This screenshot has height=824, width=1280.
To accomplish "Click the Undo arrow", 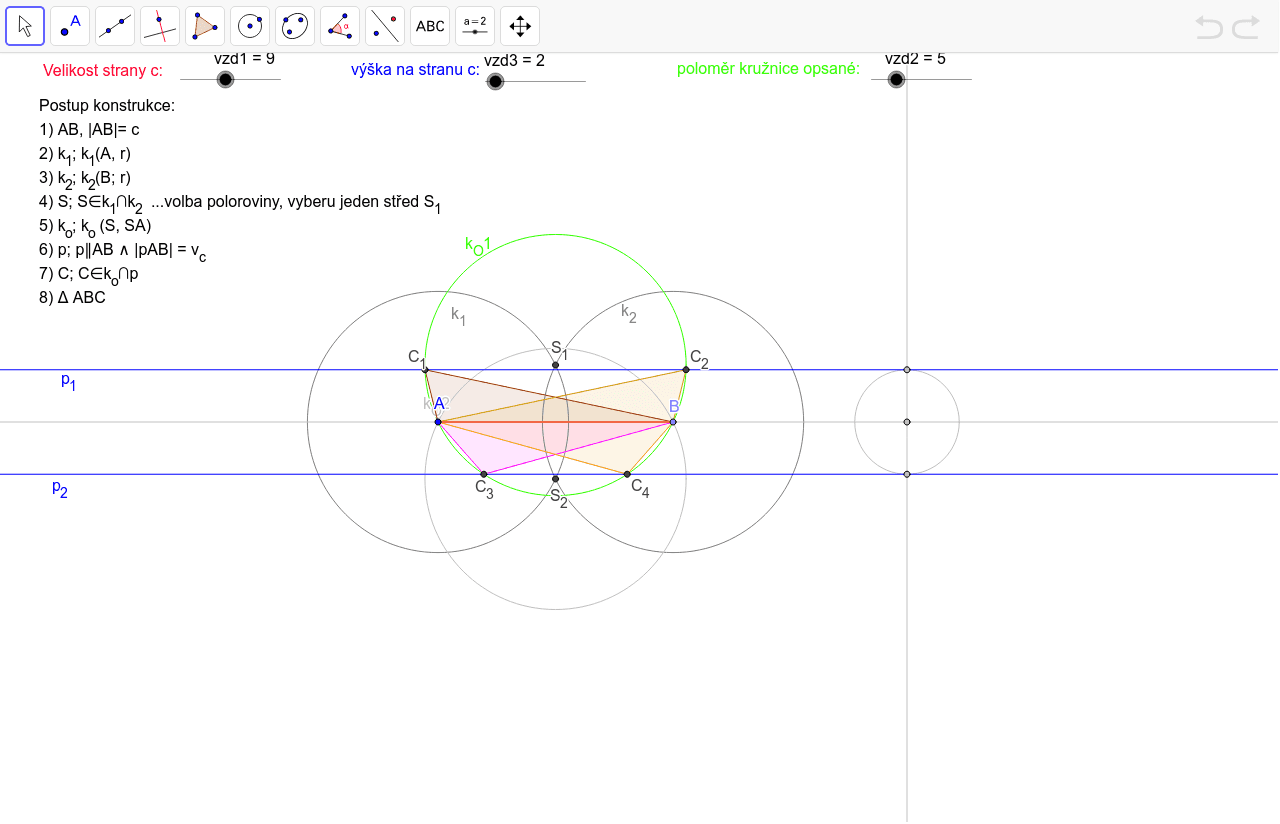I will [x=1209, y=27].
